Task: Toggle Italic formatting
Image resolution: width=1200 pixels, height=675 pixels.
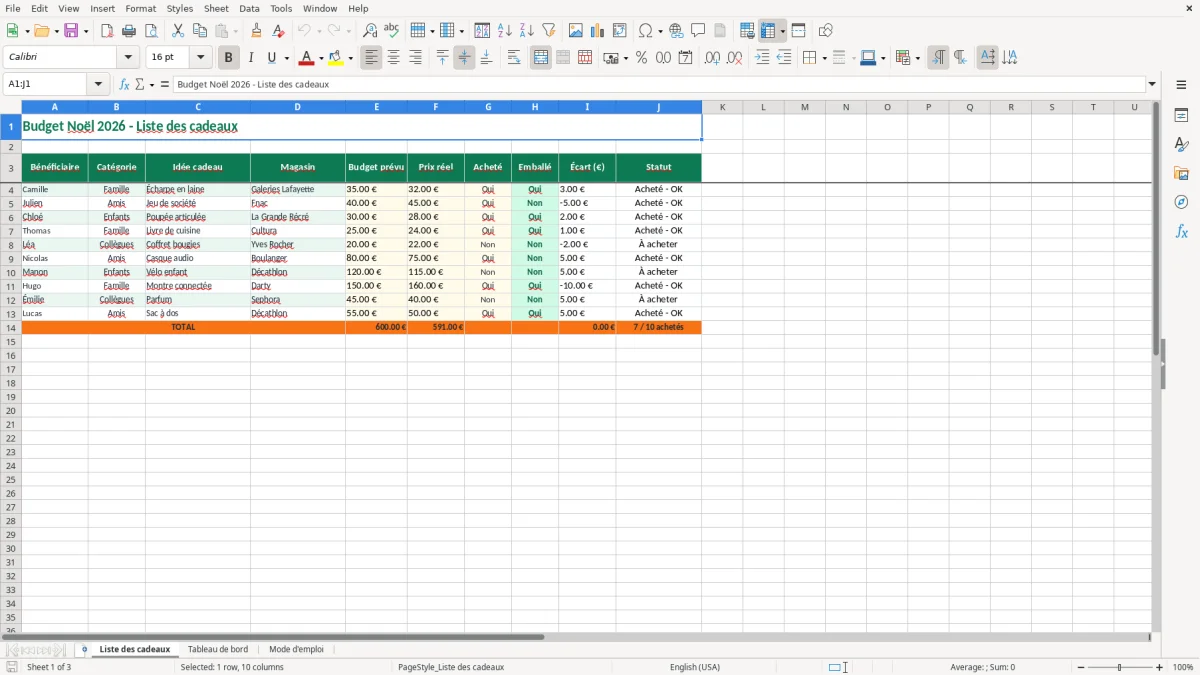Action: [251, 58]
